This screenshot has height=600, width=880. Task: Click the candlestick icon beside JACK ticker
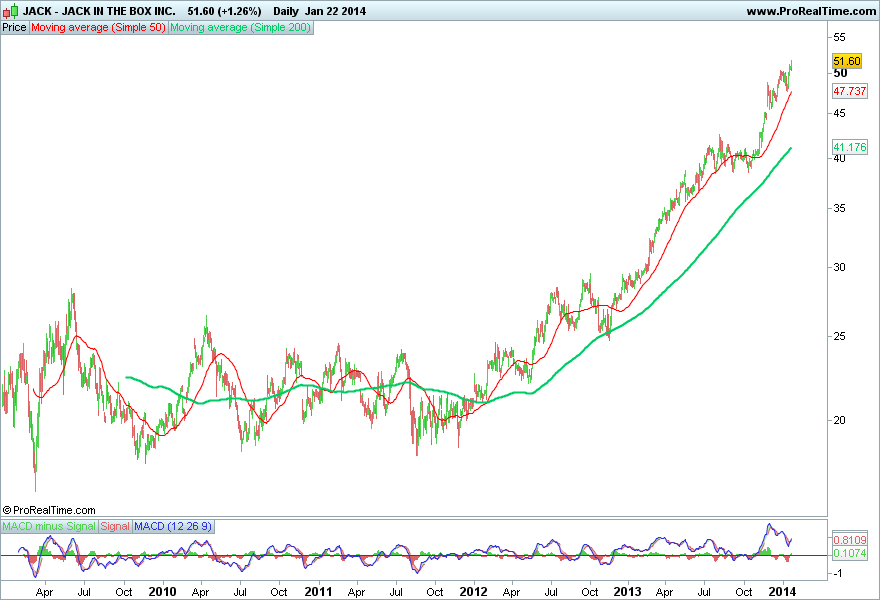(11, 11)
